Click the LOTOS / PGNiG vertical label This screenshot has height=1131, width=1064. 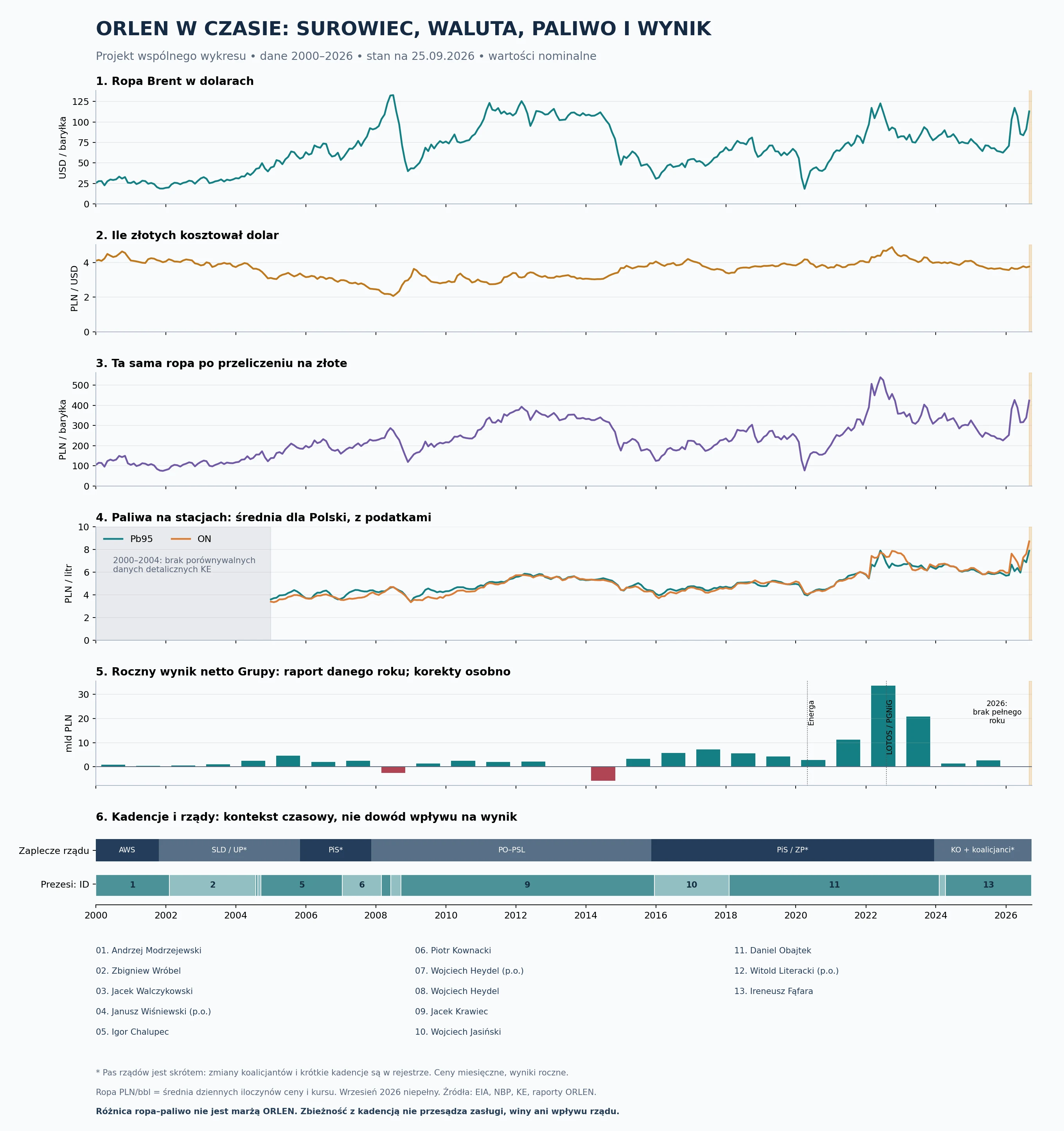point(890,727)
